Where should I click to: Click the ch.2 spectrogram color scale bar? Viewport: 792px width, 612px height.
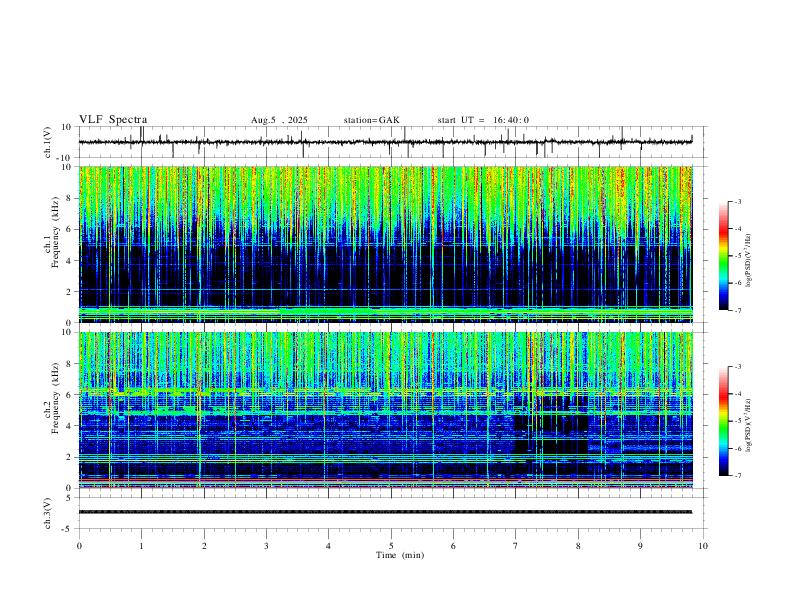point(724,421)
